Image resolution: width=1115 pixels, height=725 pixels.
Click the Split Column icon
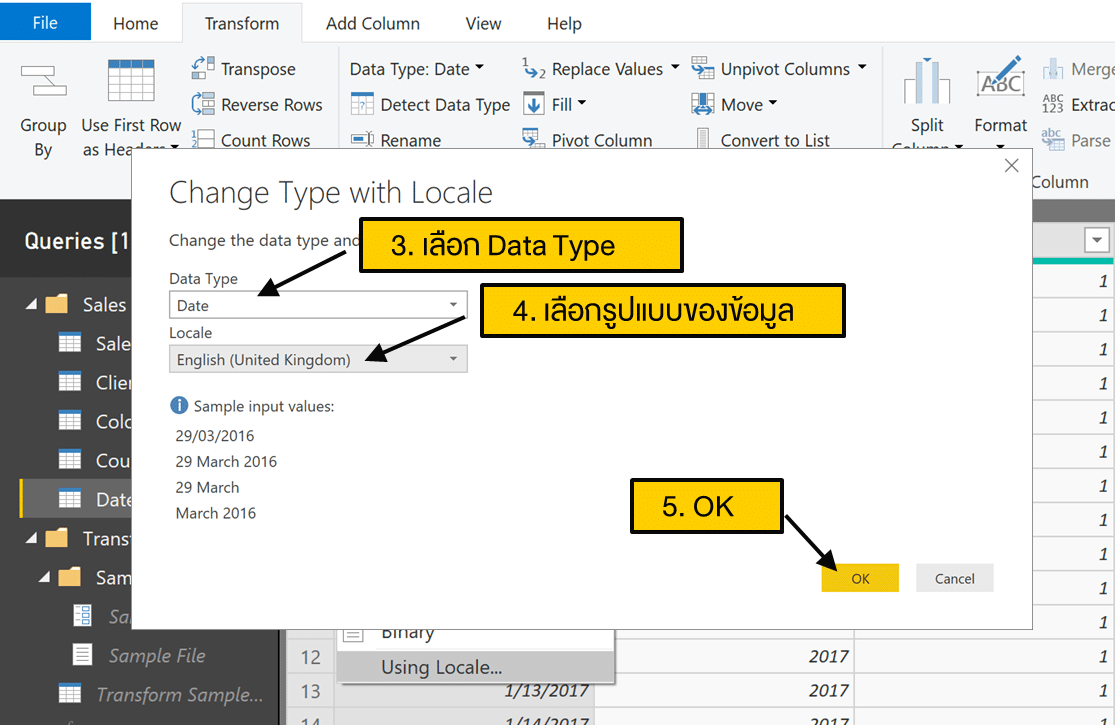(x=927, y=83)
